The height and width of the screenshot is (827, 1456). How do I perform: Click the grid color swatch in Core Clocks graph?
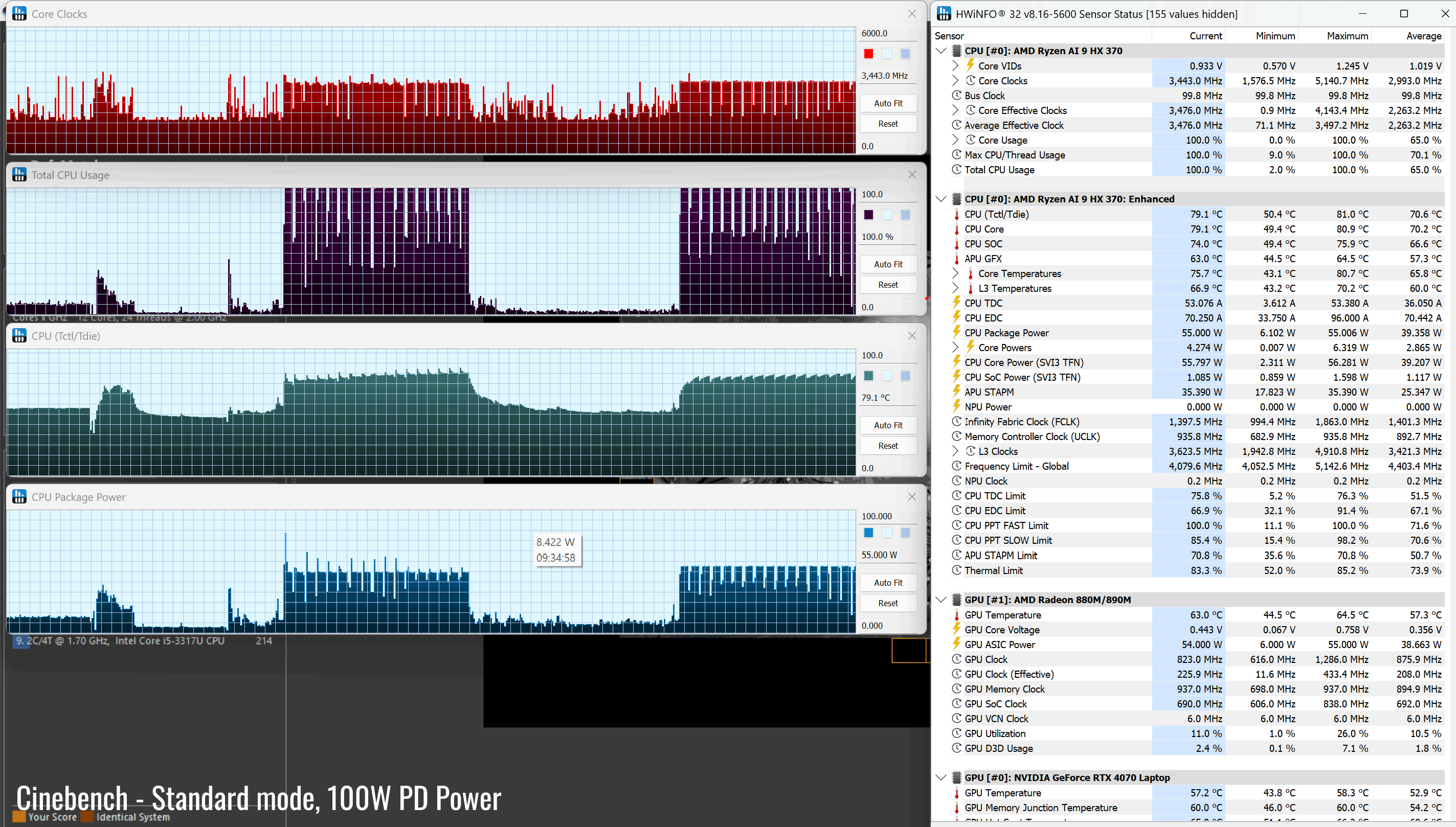point(905,54)
